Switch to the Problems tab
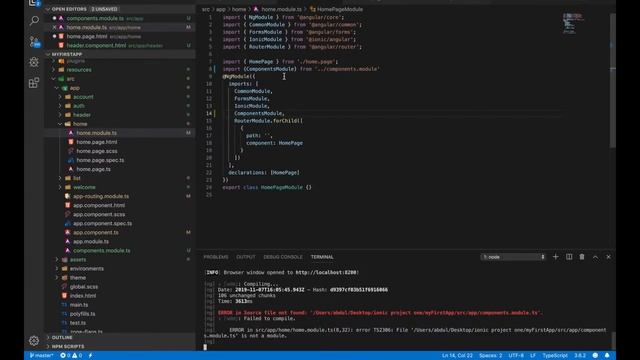Viewport: 640px width, 360px height. pyautogui.click(x=216, y=257)
